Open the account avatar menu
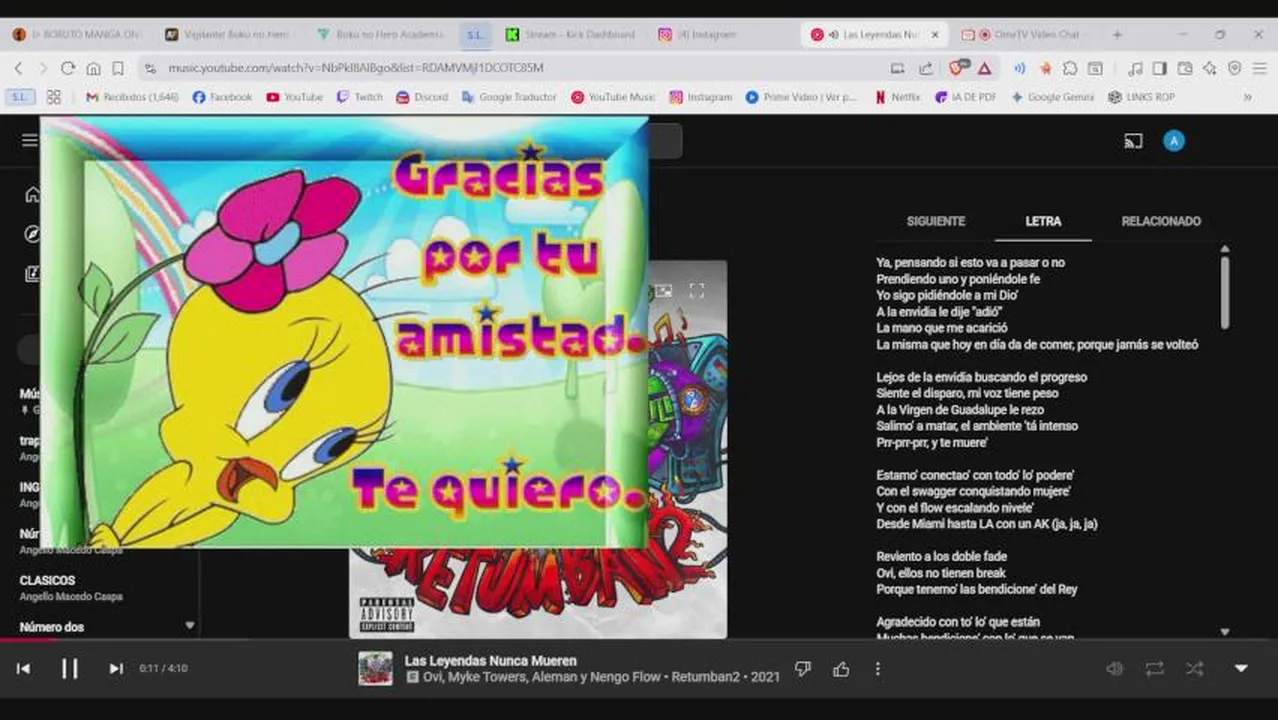1278x720 pixels. pos(1174,141)
